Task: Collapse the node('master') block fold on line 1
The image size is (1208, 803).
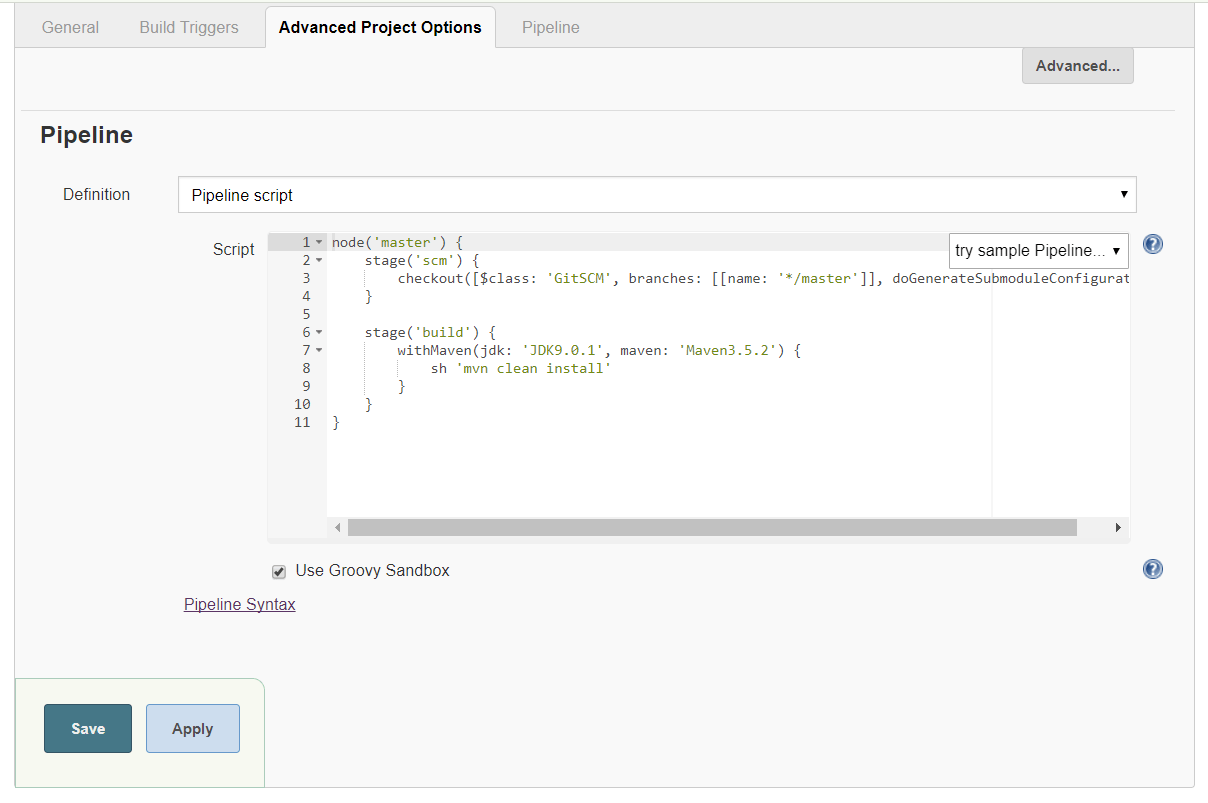Action: (319, 241)
